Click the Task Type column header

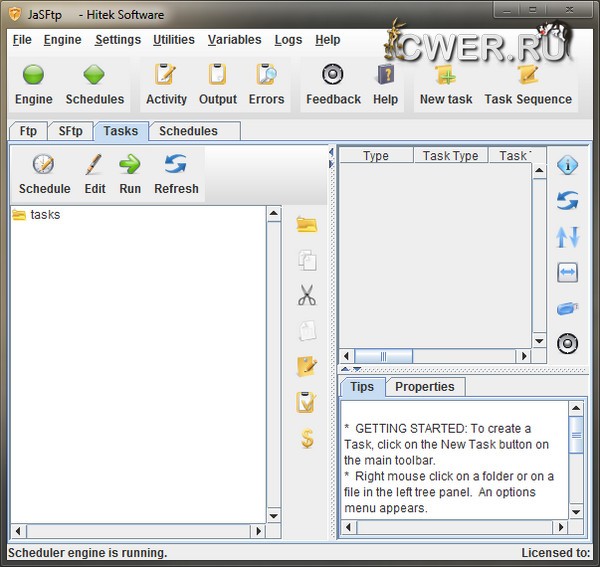(450, 156)
